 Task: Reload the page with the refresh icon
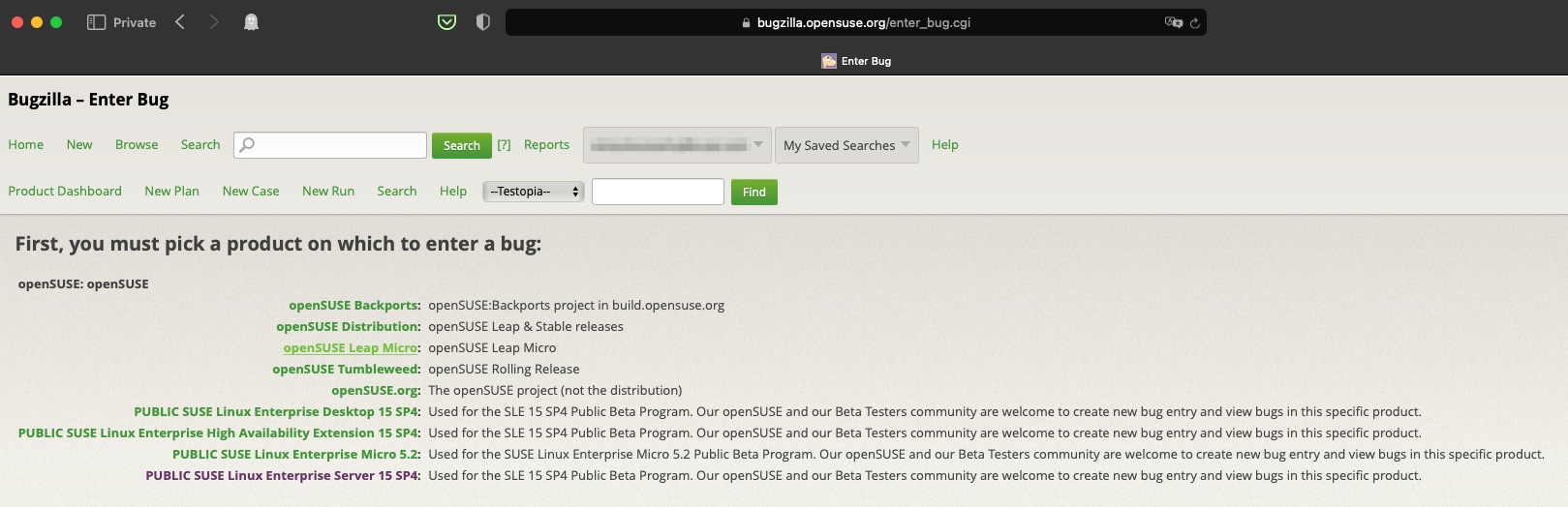[1195, 23]
